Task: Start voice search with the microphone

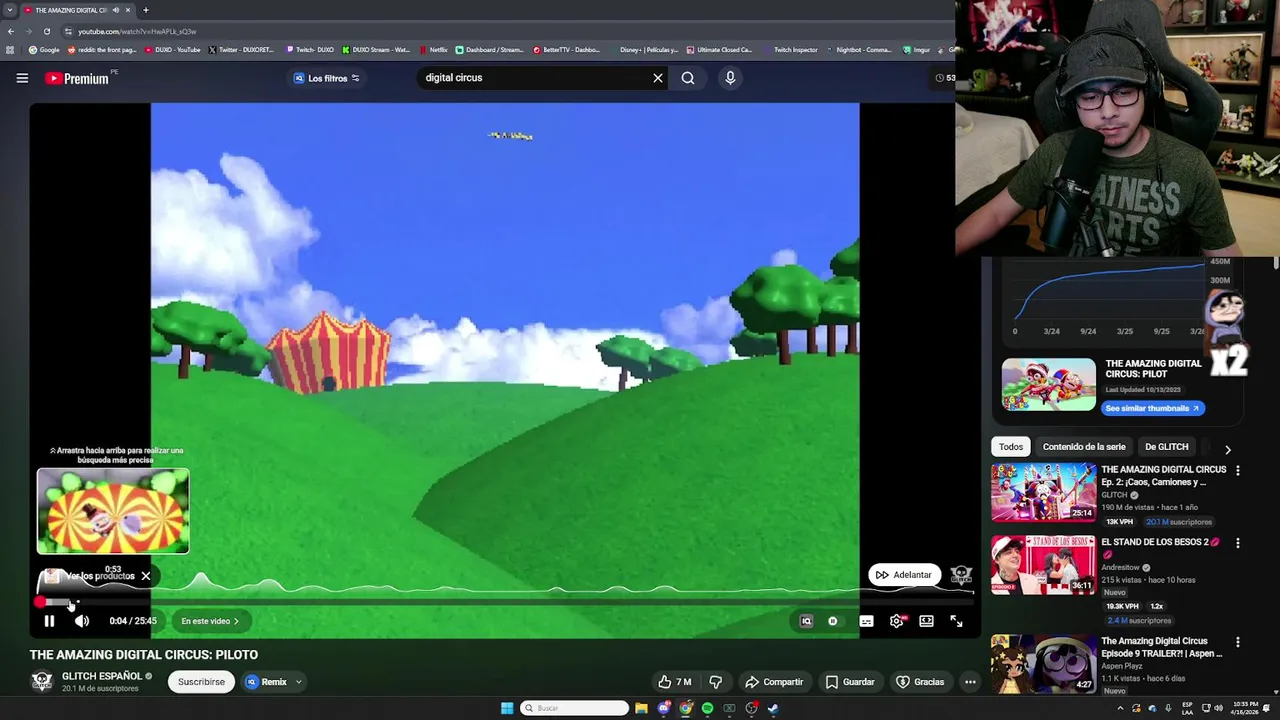Action: click(730, 78)
